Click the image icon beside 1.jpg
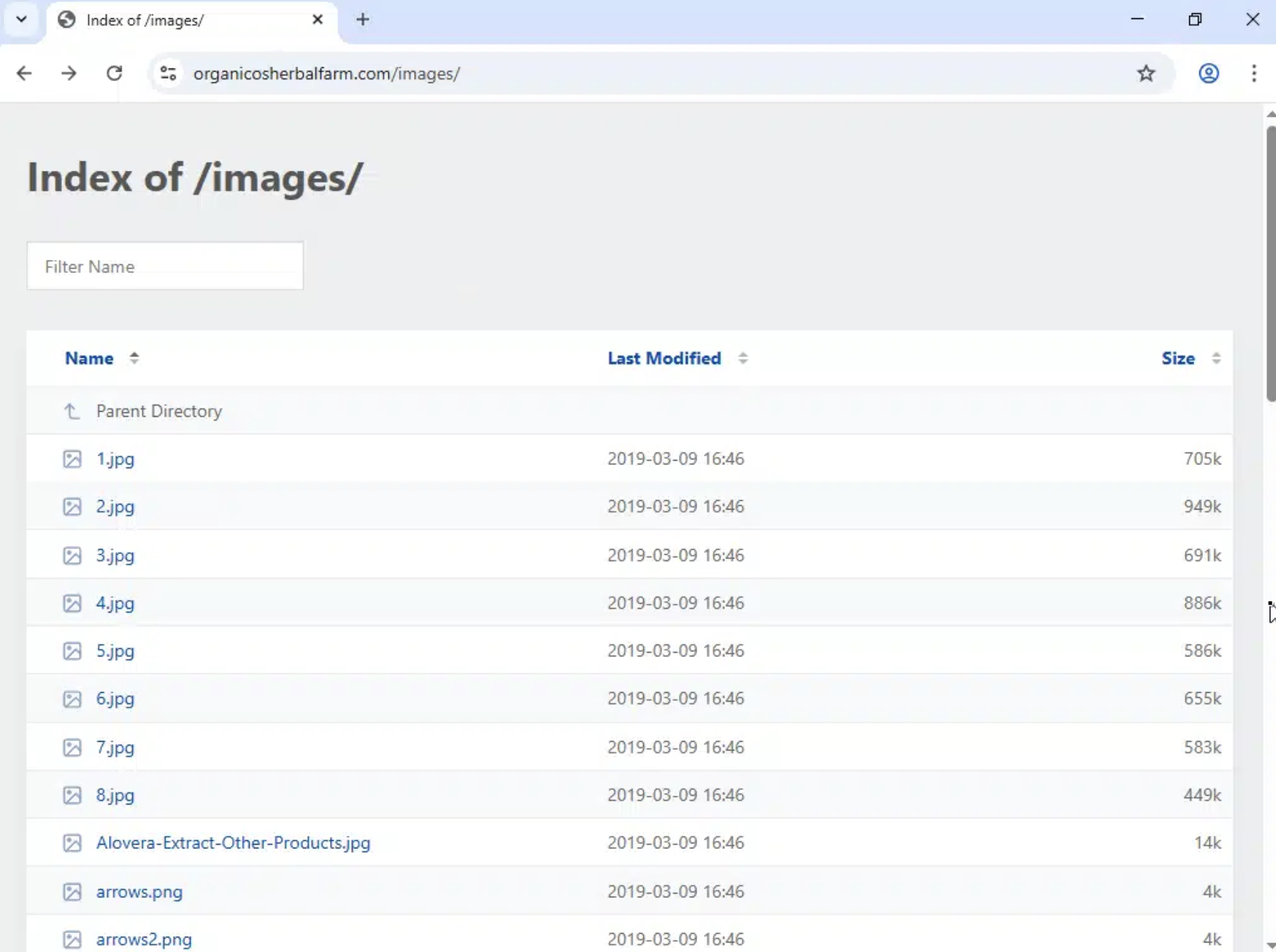Screen dimensions: 1276x952 coord(72,459)
